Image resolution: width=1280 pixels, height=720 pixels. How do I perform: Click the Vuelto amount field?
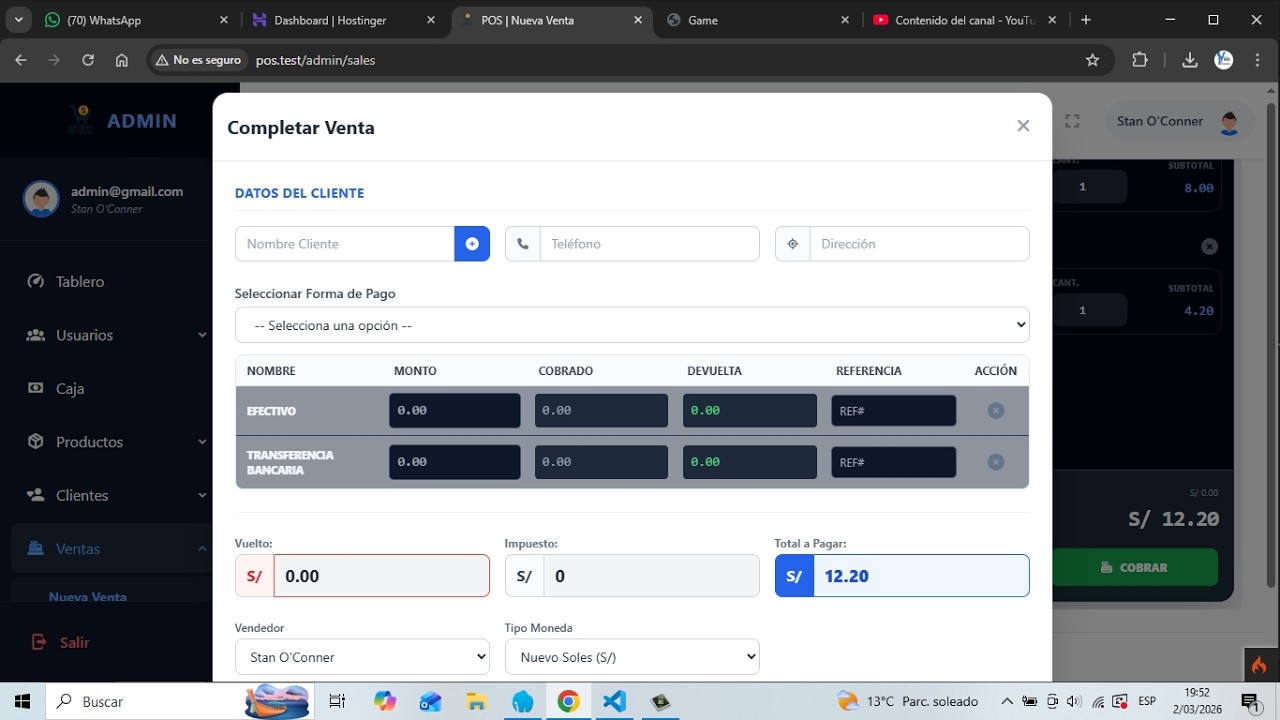(381, 576)
